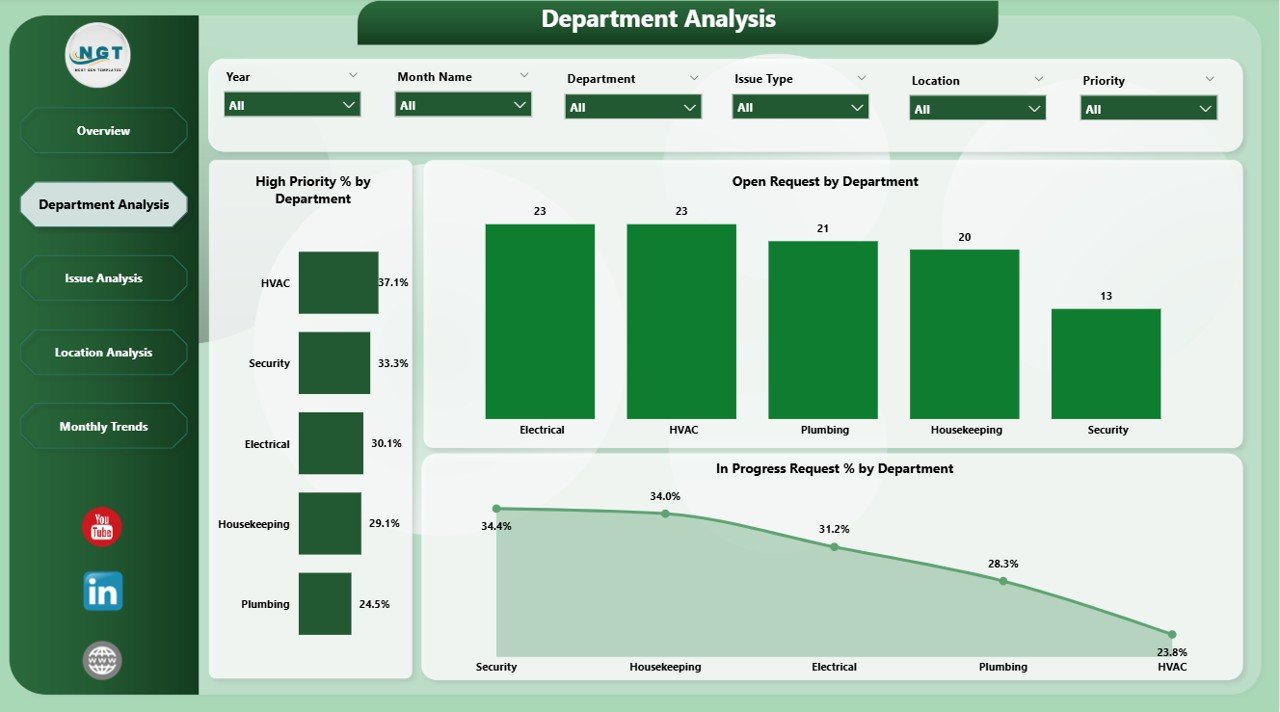This screenshot has height=712, width=1280.
Task: Click the NGT logo
Action: click(x=96, y=55)
